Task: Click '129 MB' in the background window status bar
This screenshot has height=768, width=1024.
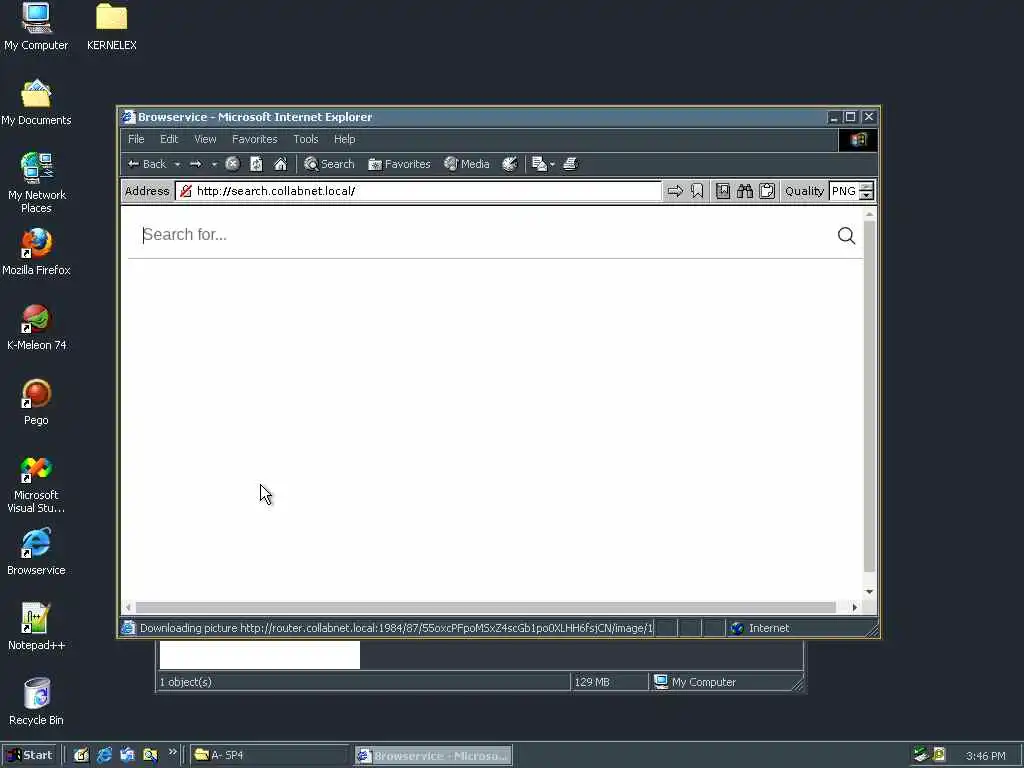Action: 592,682
